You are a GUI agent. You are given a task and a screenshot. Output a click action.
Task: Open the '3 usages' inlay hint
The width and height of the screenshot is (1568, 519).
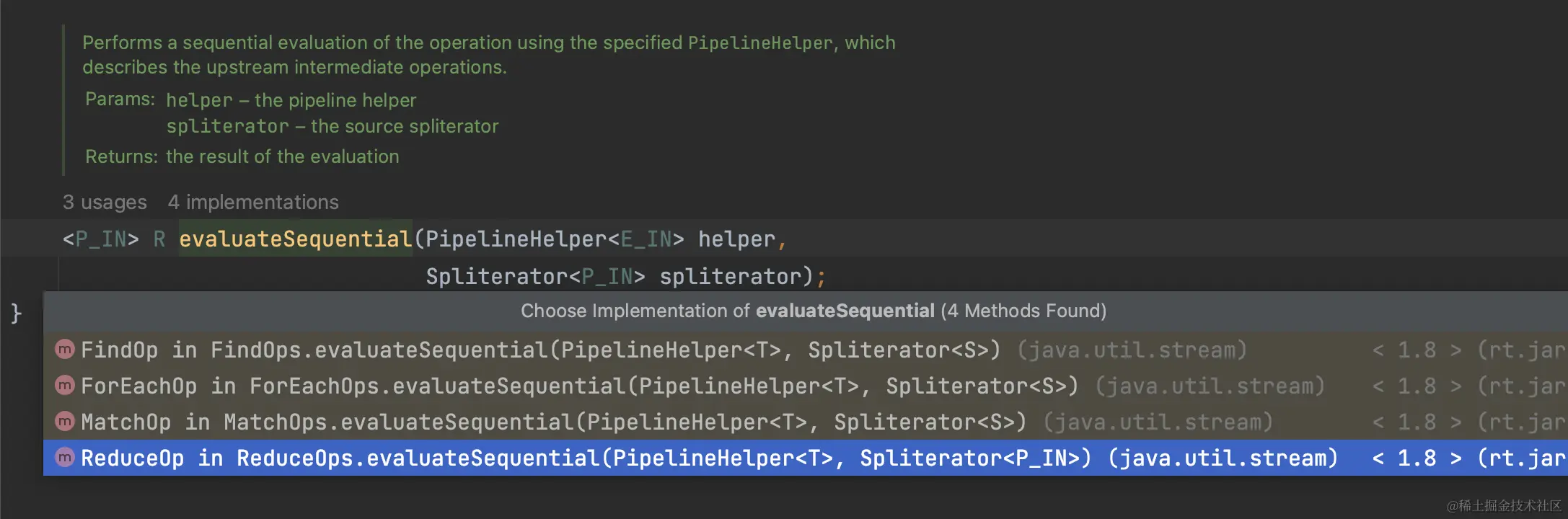(105, 203)
